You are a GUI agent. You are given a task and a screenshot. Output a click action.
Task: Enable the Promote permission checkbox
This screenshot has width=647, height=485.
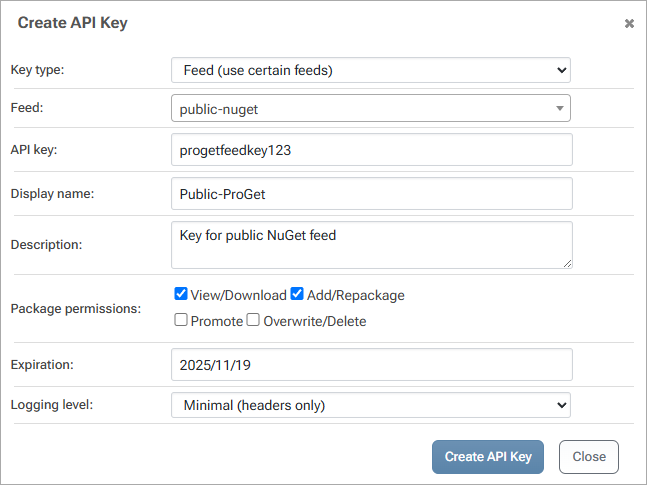tap(181, 321)
